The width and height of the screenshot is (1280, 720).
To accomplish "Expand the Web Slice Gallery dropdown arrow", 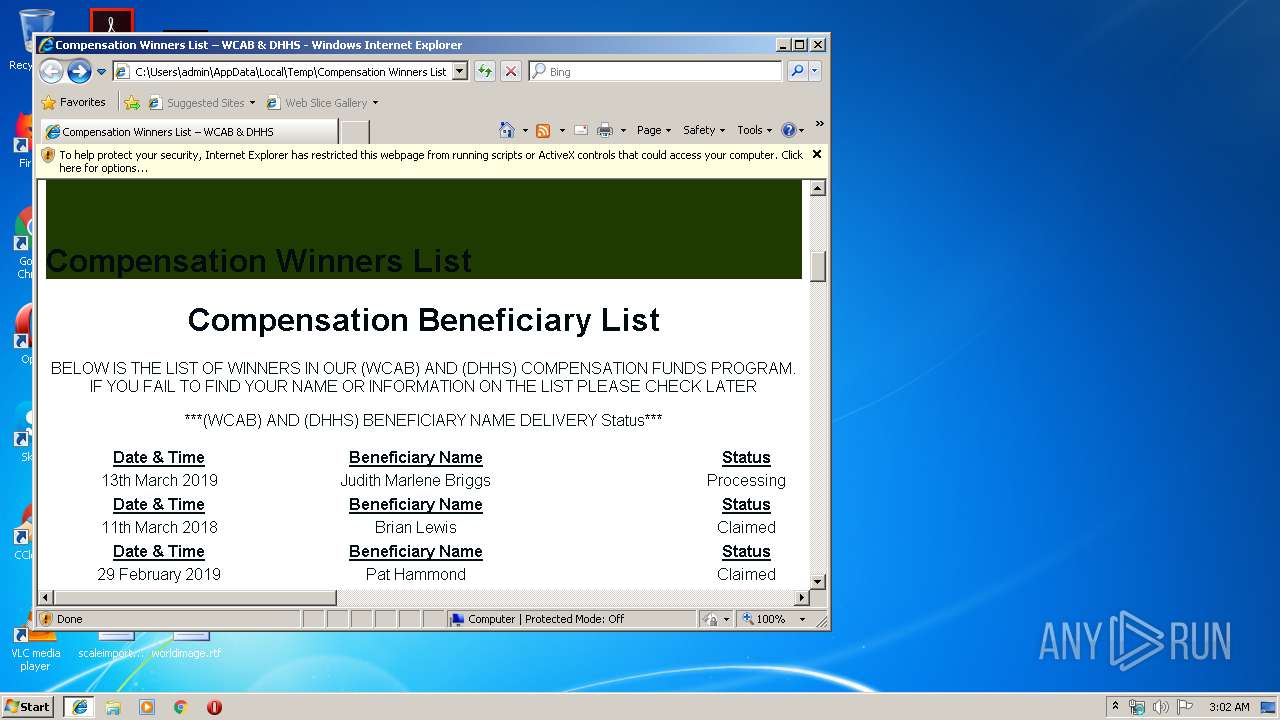I will [x=375, y=103].
